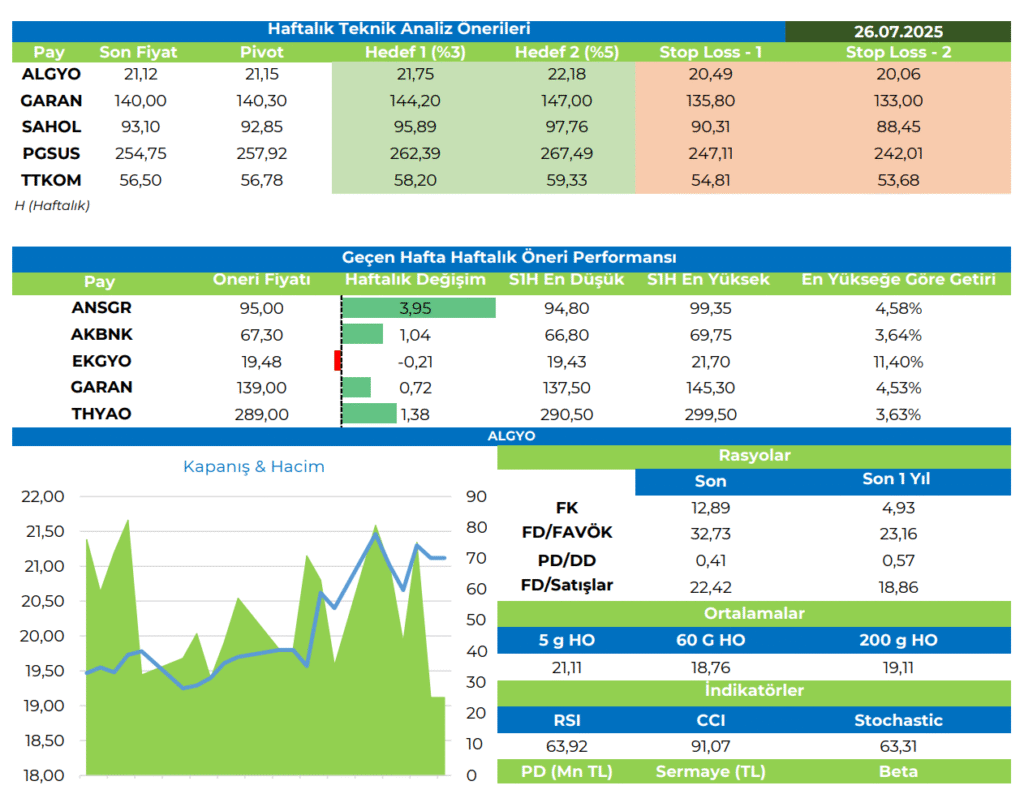Click the "Ortalamalar" section header

754,614
